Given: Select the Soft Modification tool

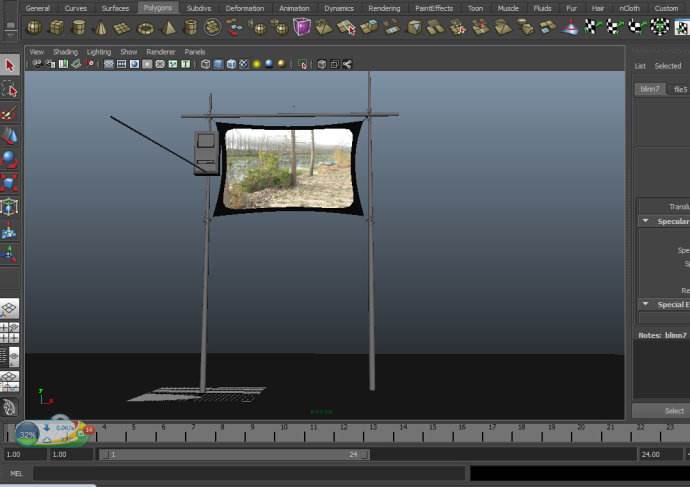Looking at the screenshot, I should coord(10,231).
